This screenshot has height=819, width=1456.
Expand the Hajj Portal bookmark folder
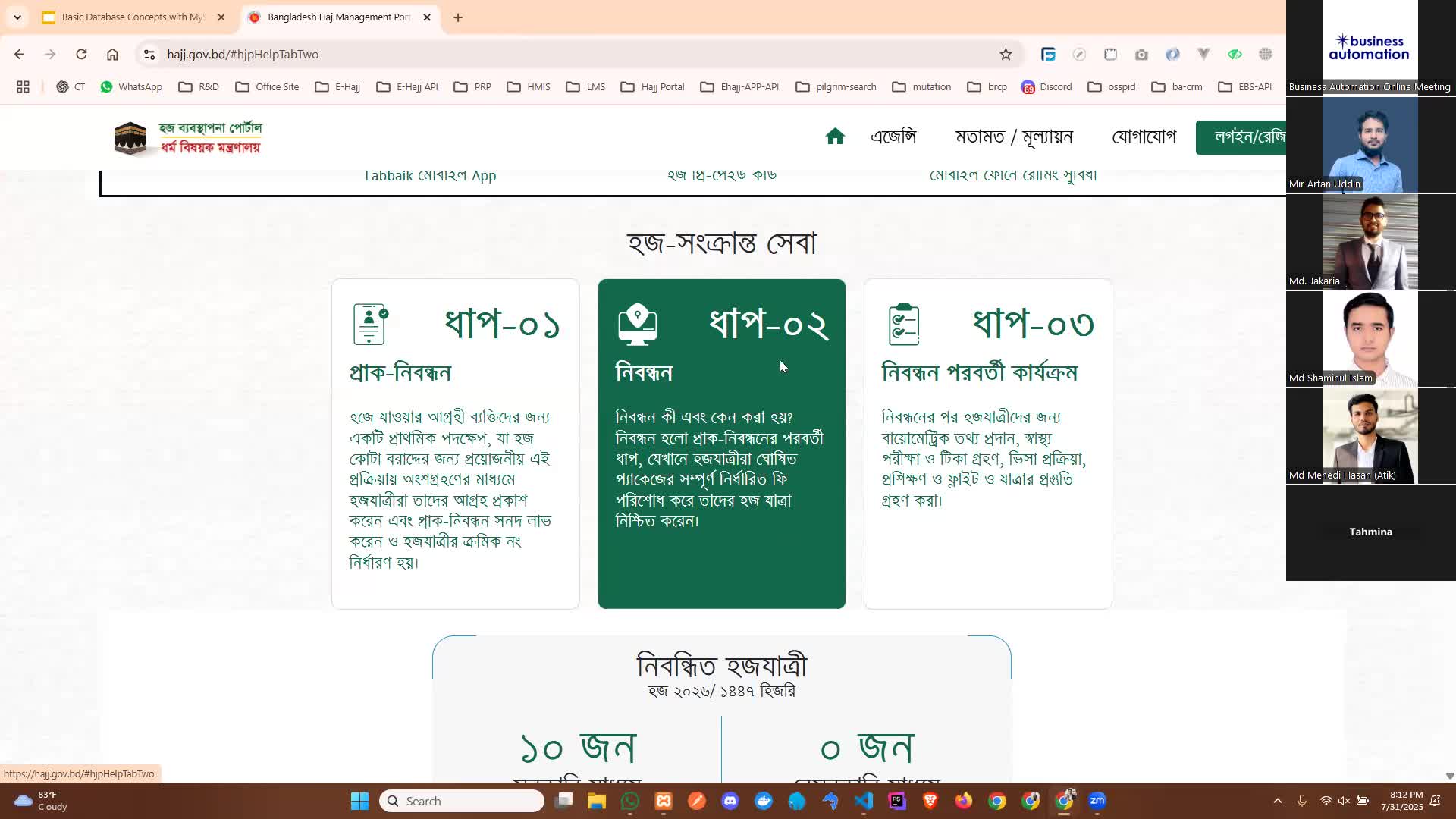[x=652, y=87]
